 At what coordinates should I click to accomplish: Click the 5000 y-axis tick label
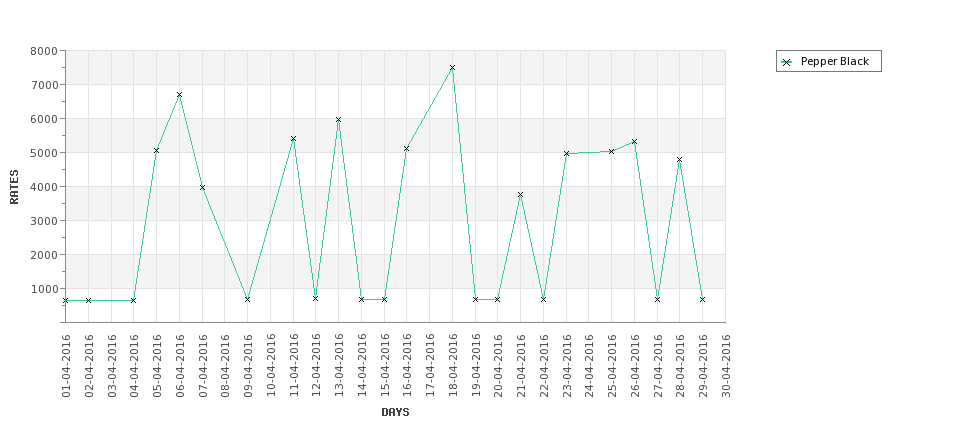(44, 153)
